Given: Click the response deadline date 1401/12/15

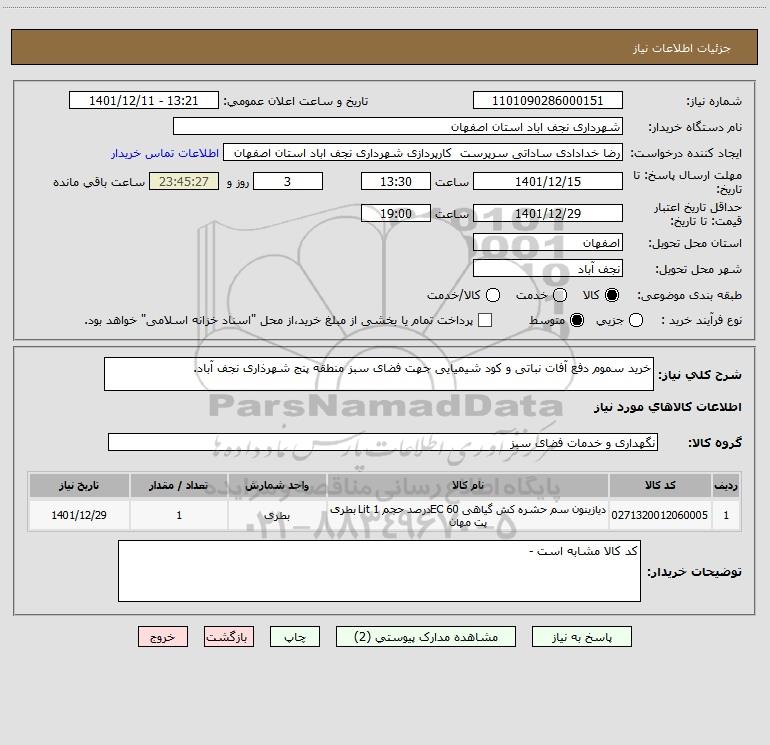Looking at the screenshot, I should pyautogui.click(x=548, y=182).
